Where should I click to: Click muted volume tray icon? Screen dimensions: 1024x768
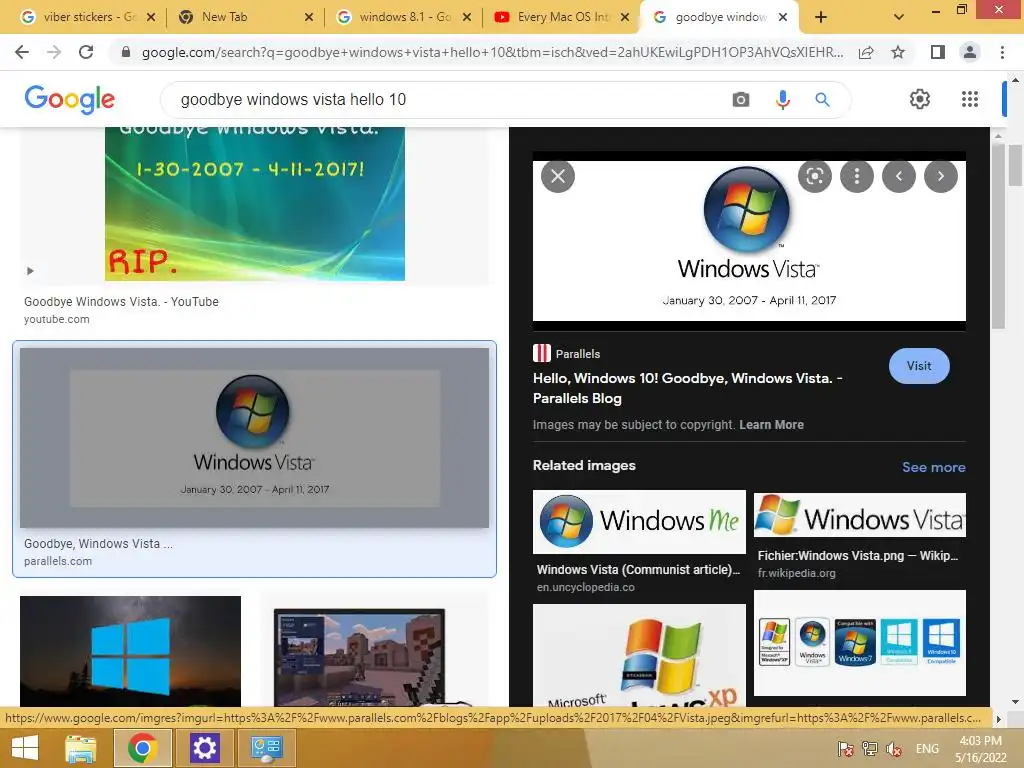point(895,749)
